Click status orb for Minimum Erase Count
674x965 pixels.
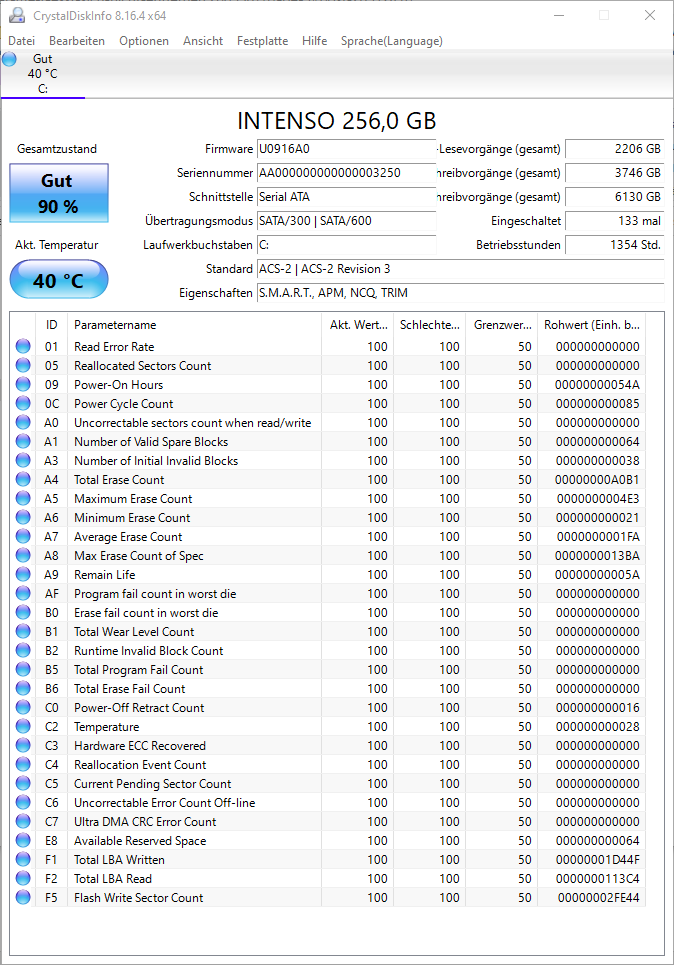pyautogui.click(x=23, y=518)
